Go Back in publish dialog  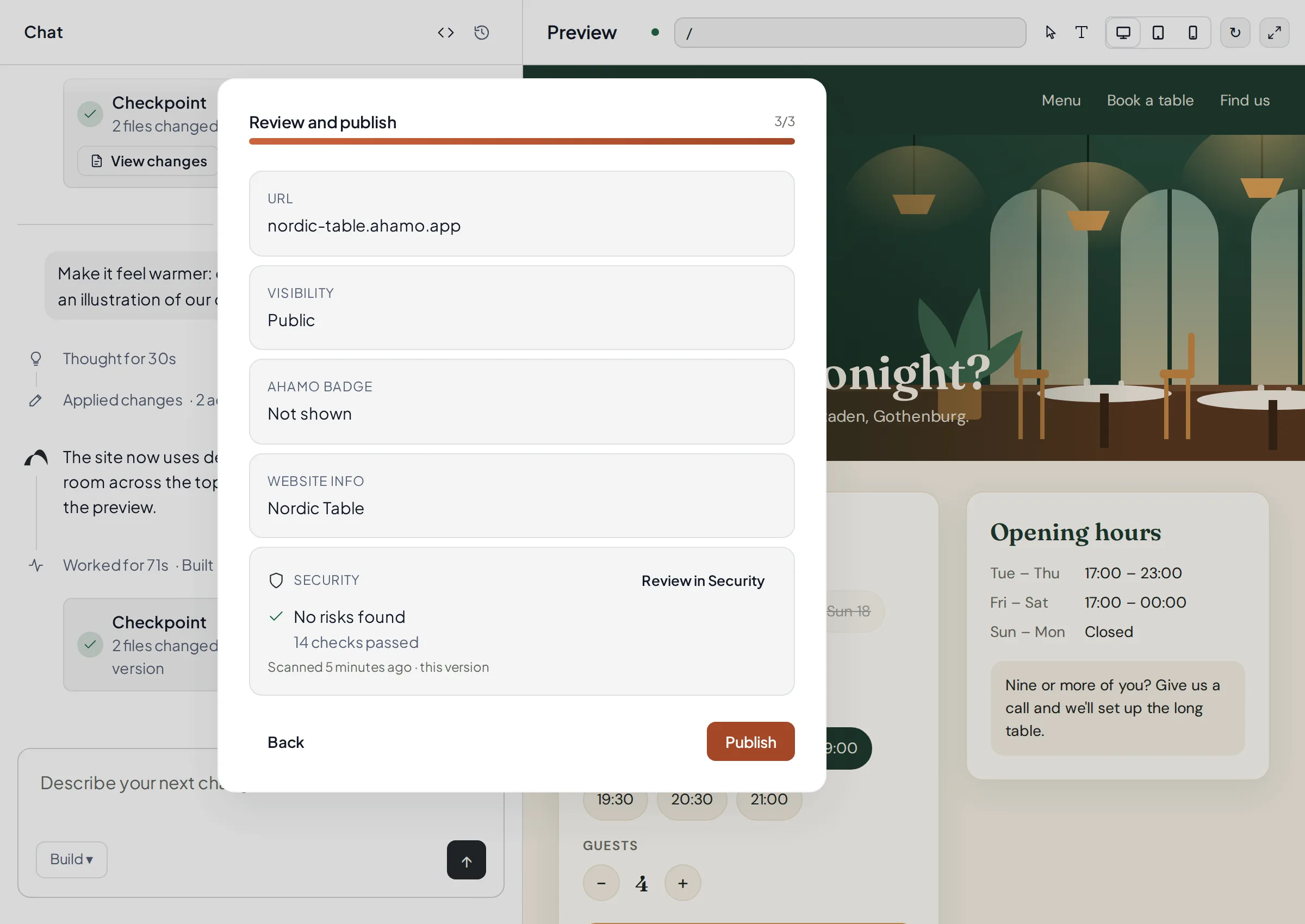[285, 742]
